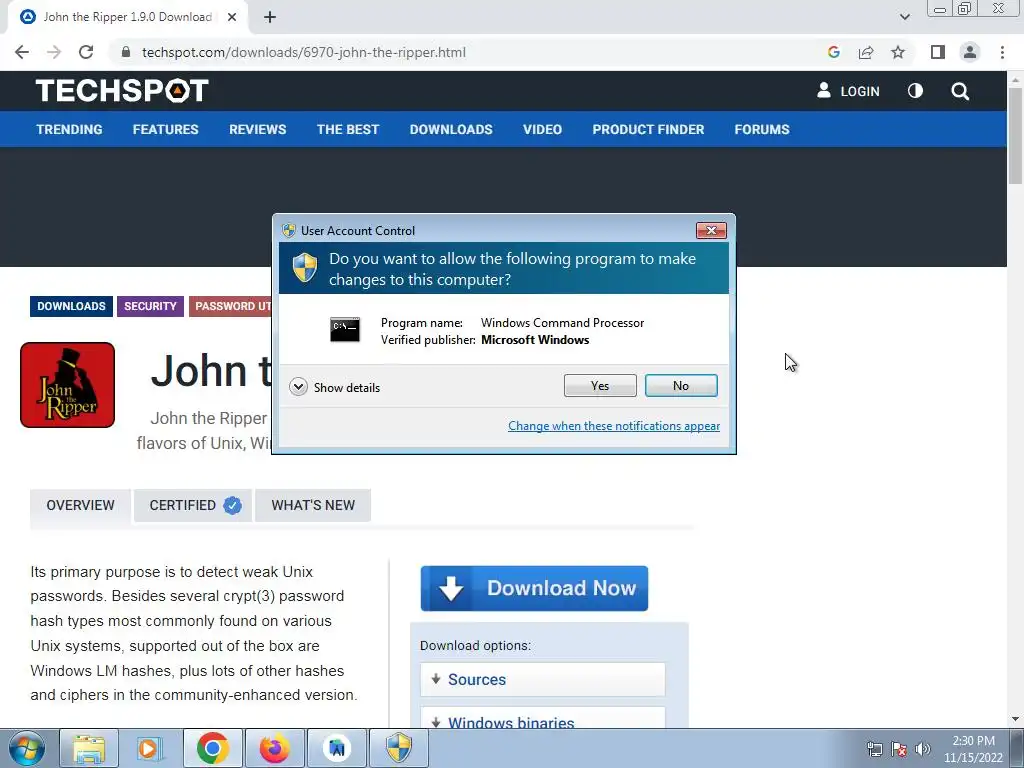Image resolution: width=1024 pixels, height=768 pixels.
Task: Open Chrome three-dot menu
Action: pyautogui.click(x=1002, y=52)
